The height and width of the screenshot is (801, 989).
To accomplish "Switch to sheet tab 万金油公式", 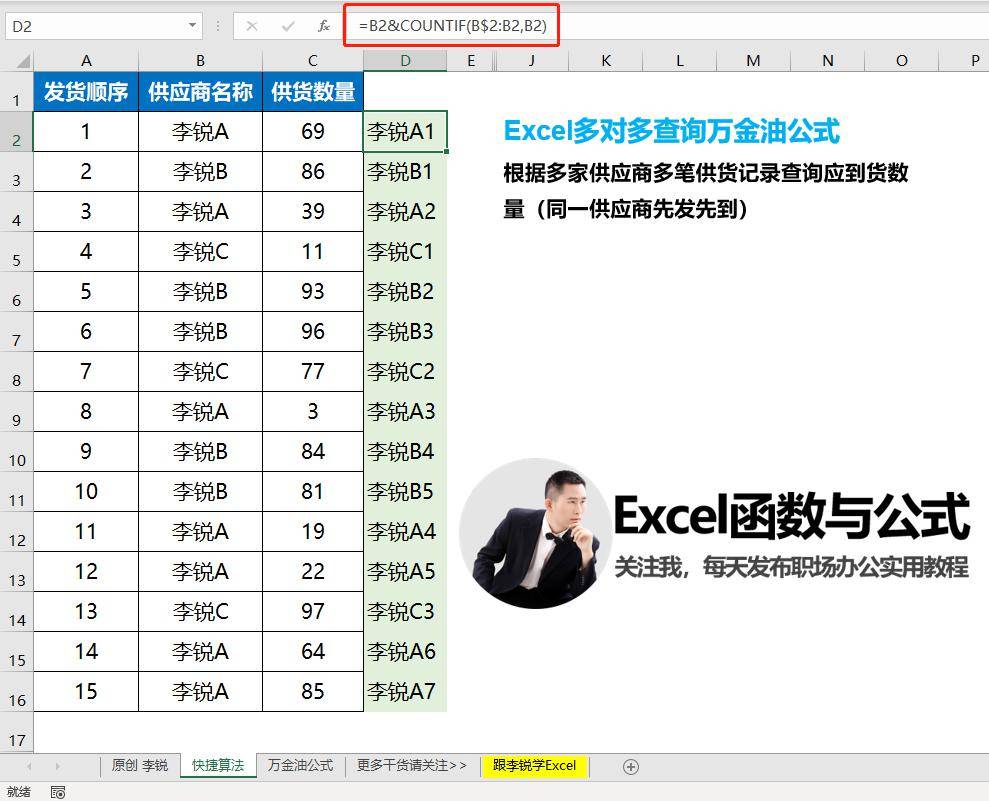I will (300, 766).
